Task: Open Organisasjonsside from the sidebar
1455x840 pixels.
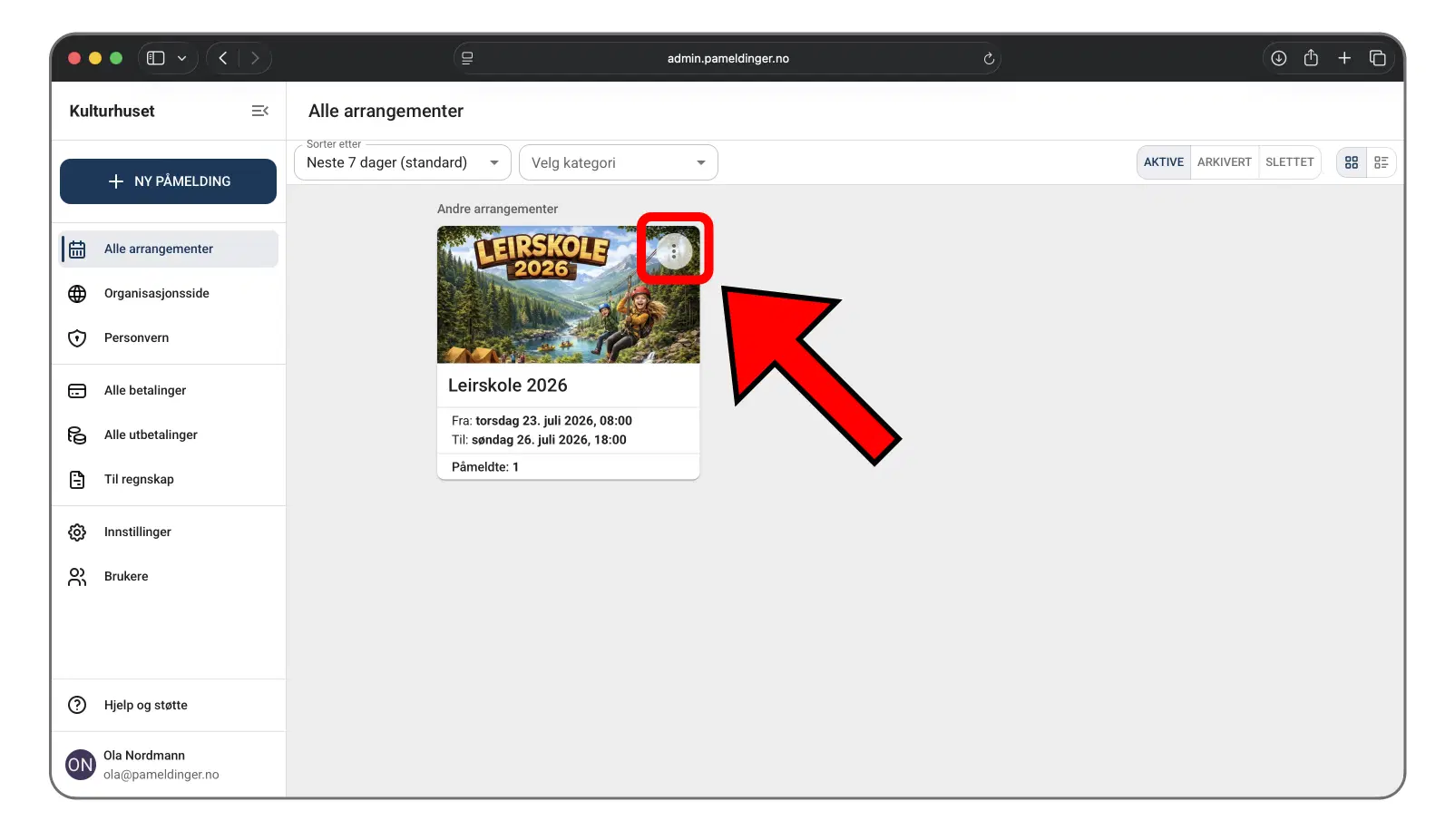Action: click(156, 293)
